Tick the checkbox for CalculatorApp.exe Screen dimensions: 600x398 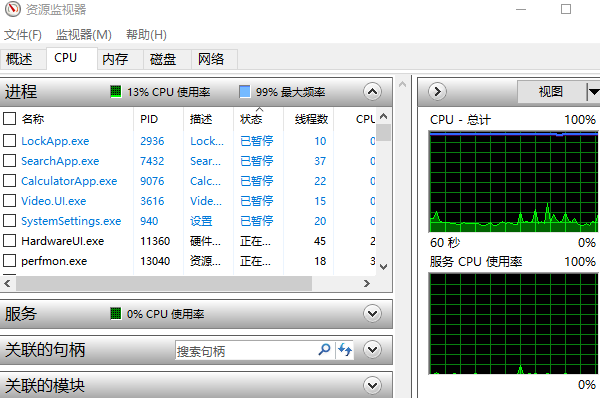pos(9,180)
